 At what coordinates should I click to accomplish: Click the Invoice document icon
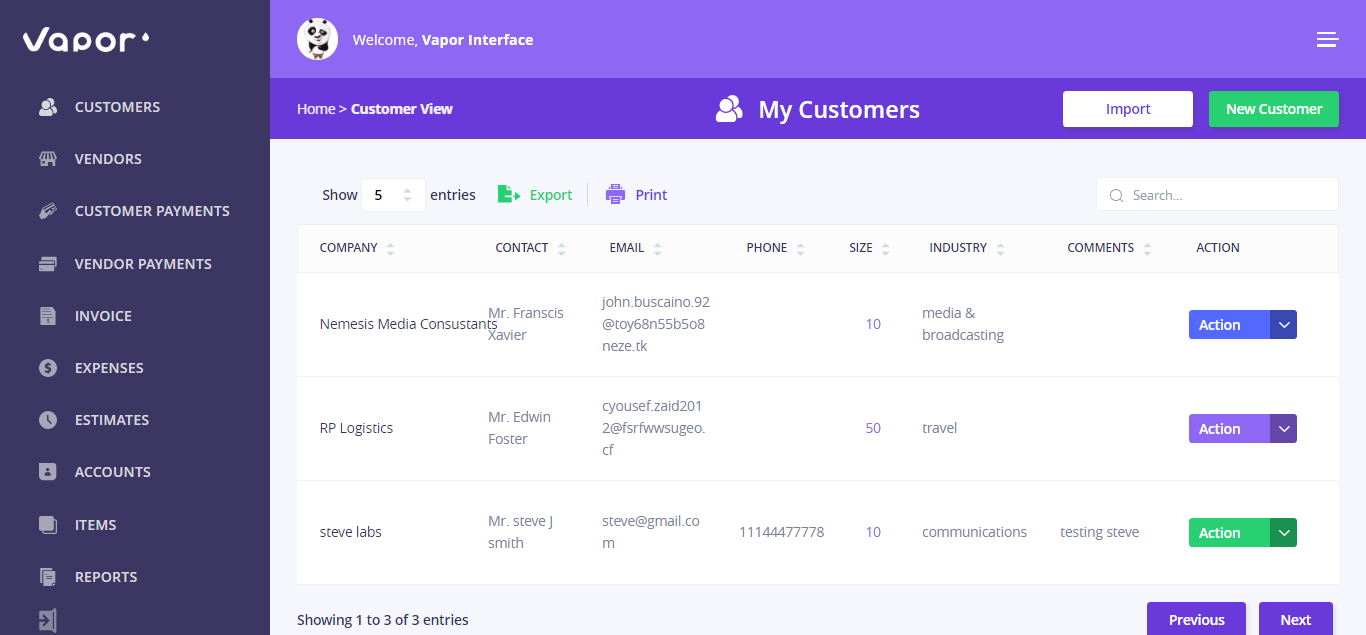pos(48,316)
